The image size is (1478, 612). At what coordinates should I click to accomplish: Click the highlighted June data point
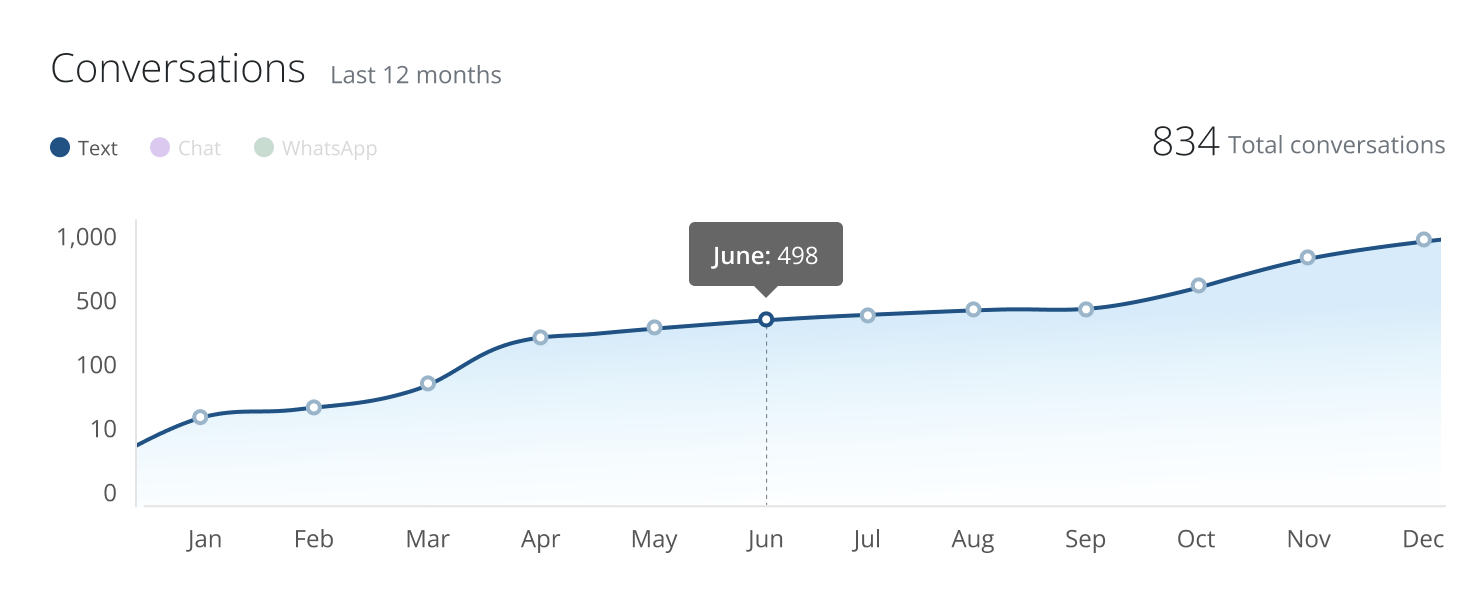766,319
